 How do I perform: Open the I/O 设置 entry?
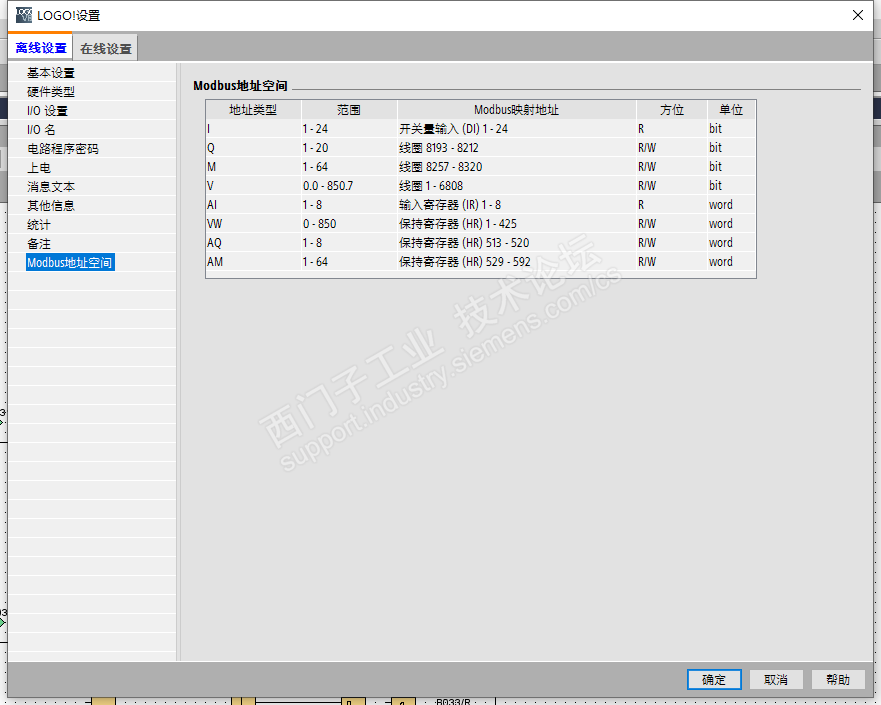coord(47,111)
